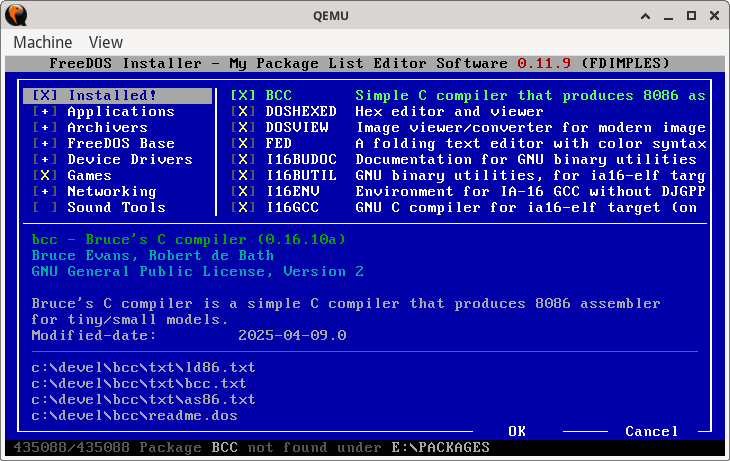The width and height of the screenshot is (730, 461).
Task: Toggle the empty Sound Tools checkbox
Action: 45,207
